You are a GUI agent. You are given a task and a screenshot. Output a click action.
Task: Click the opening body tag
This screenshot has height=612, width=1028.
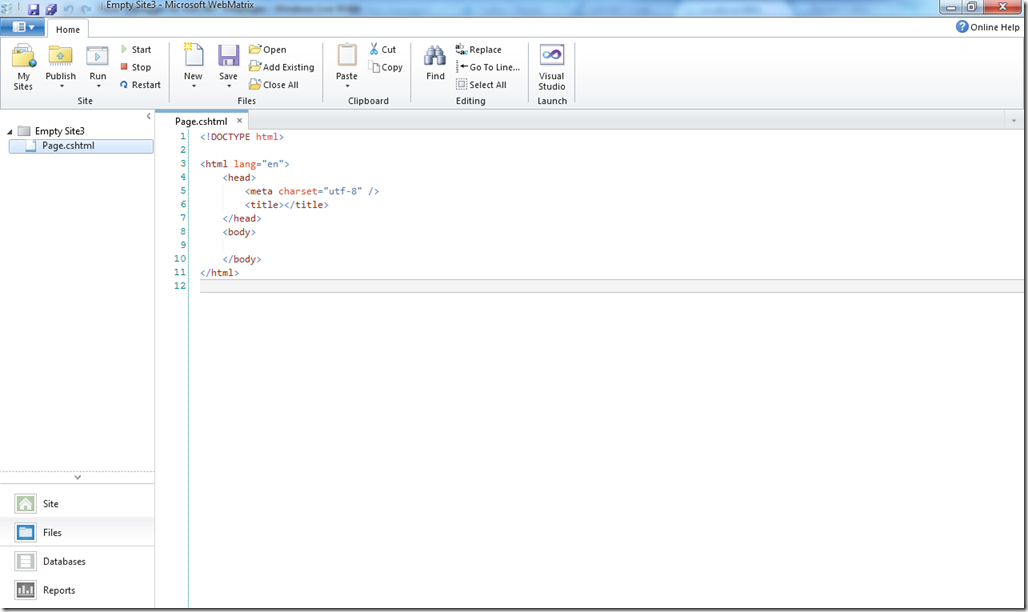[x=239, y=232]
